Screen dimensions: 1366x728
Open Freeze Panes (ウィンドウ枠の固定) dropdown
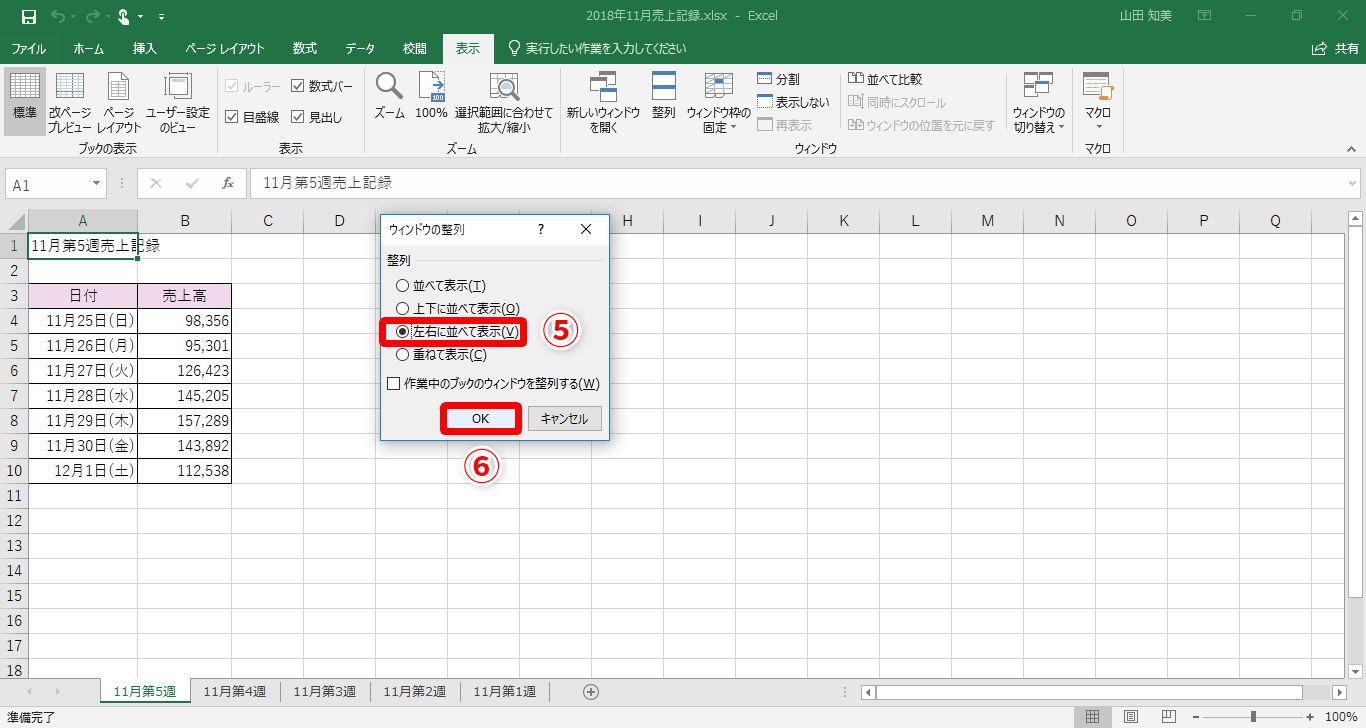719,103
